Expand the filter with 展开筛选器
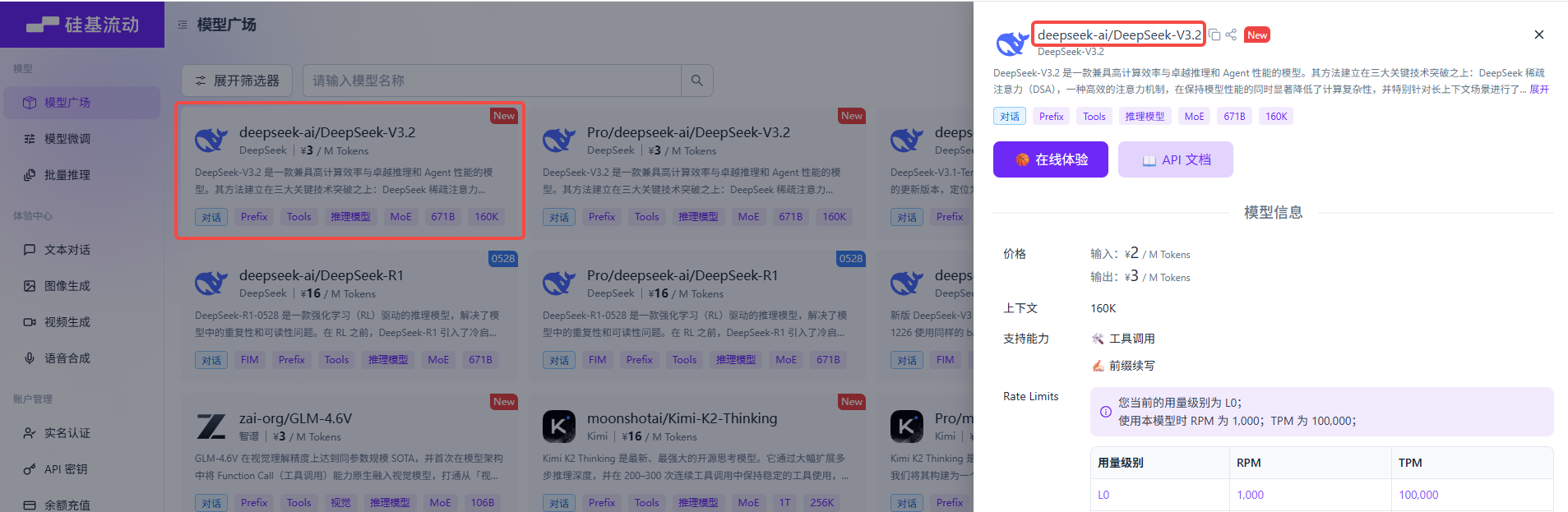 (237, 81)
